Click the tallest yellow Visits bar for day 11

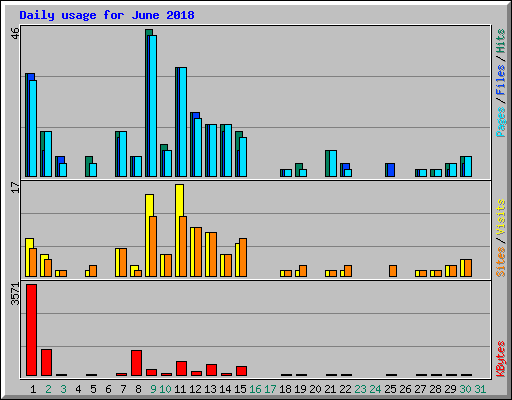179,230
